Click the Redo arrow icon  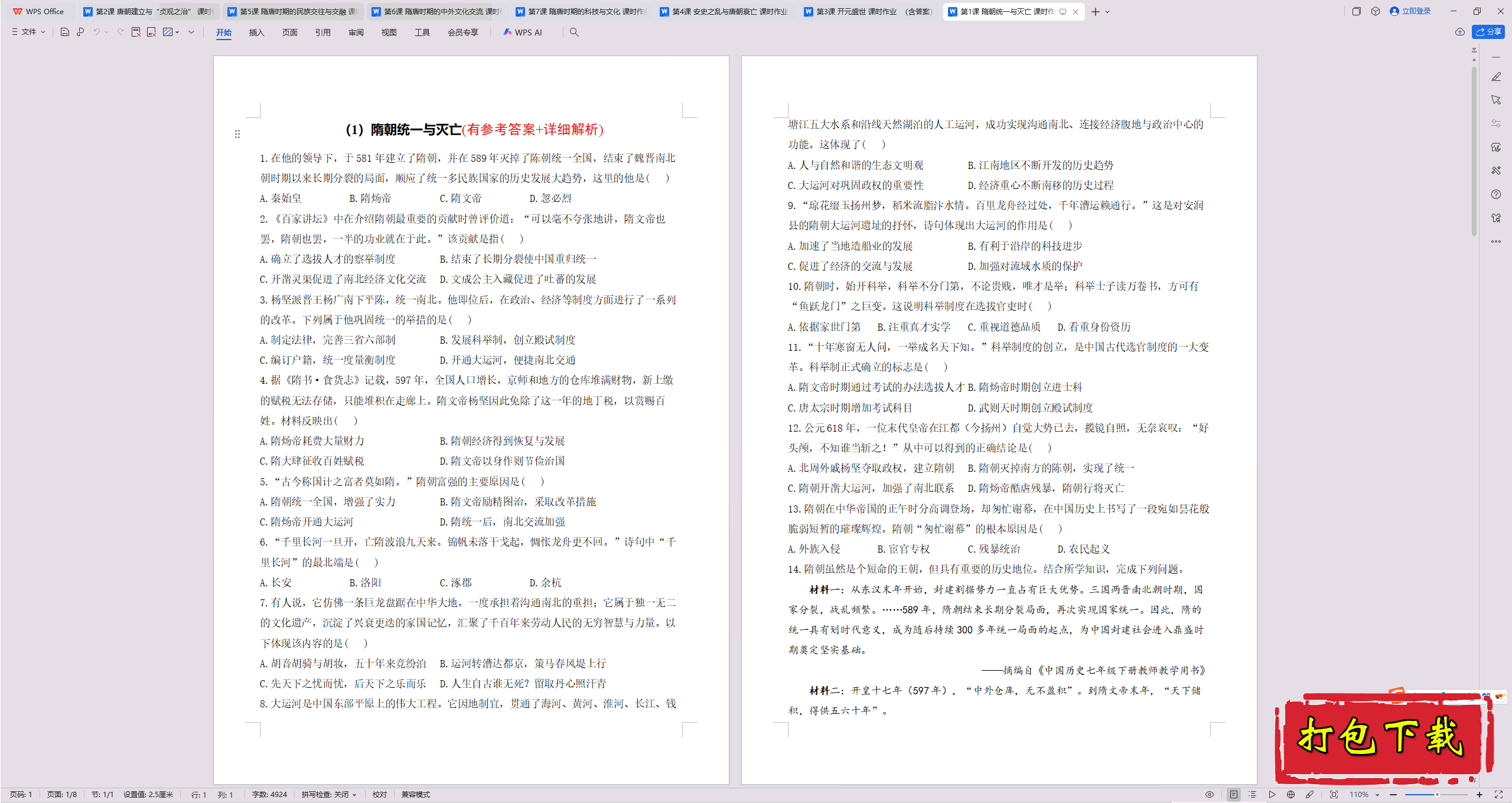coord(120,32)
